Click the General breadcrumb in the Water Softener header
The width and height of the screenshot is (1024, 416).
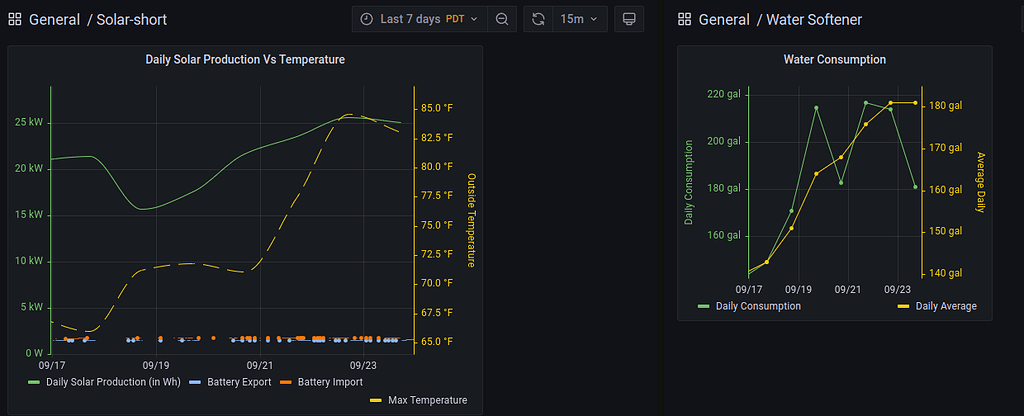(x=724, y=20)
